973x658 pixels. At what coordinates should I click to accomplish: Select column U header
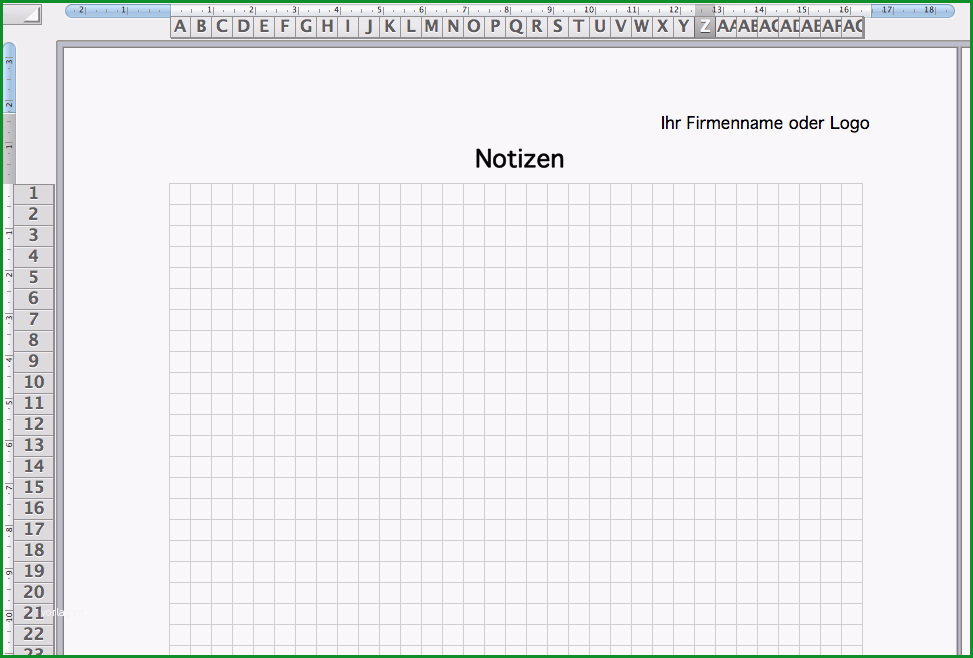pos(601,27)
